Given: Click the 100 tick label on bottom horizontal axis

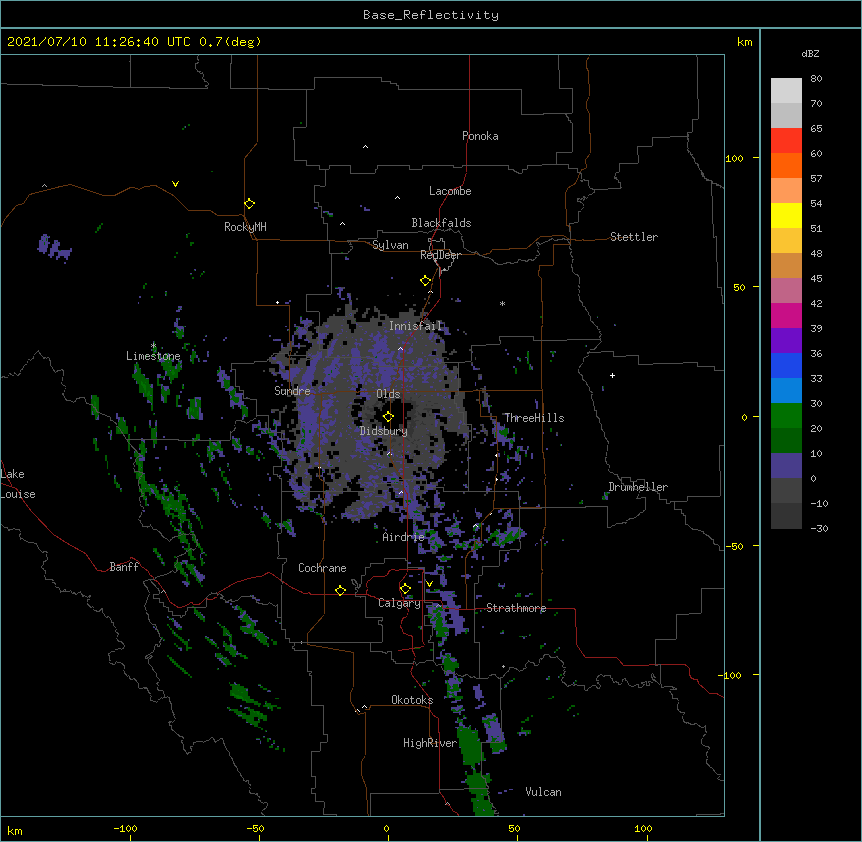Looking at the screenshot, I should tap(643, 828).
